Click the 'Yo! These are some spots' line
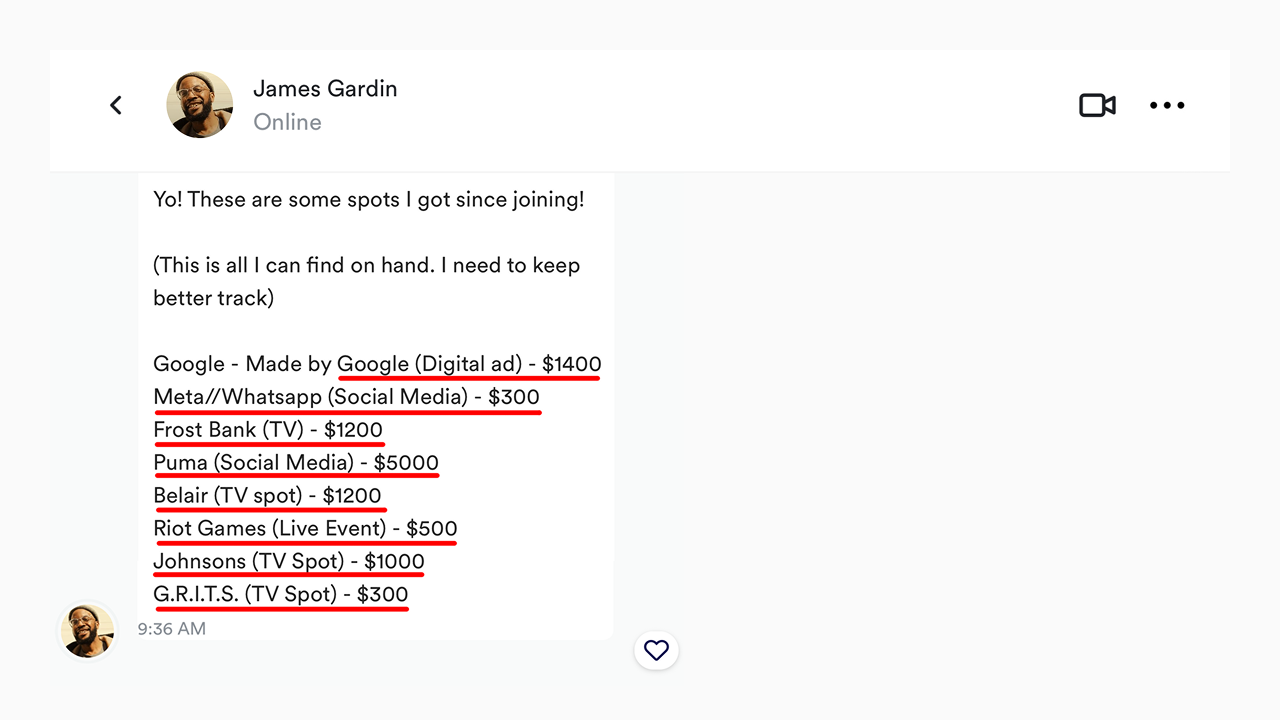 (368, 200)
